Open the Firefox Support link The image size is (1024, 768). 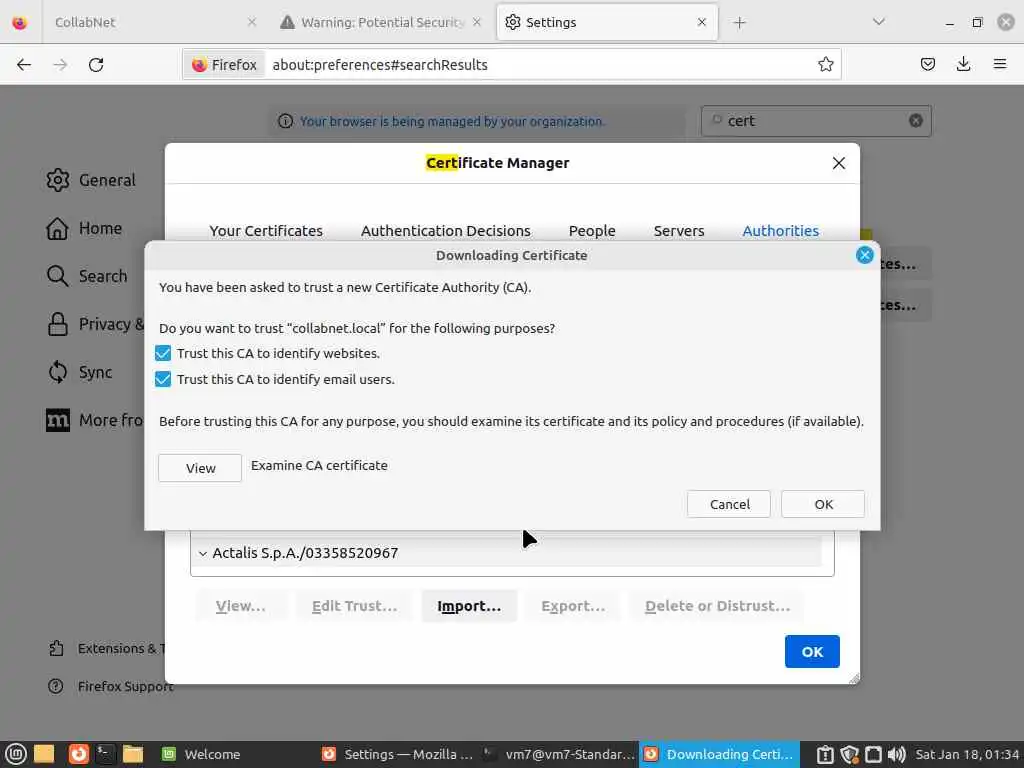[110, 686]
